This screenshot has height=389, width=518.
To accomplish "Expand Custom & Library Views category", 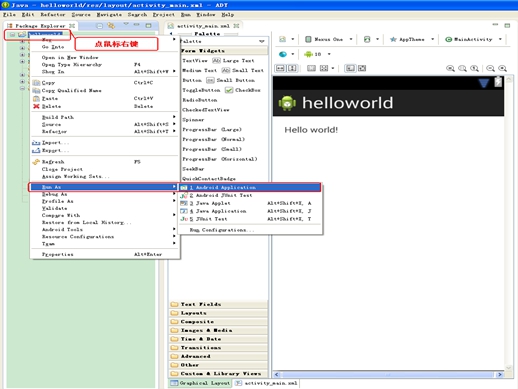I will (219, 374).
